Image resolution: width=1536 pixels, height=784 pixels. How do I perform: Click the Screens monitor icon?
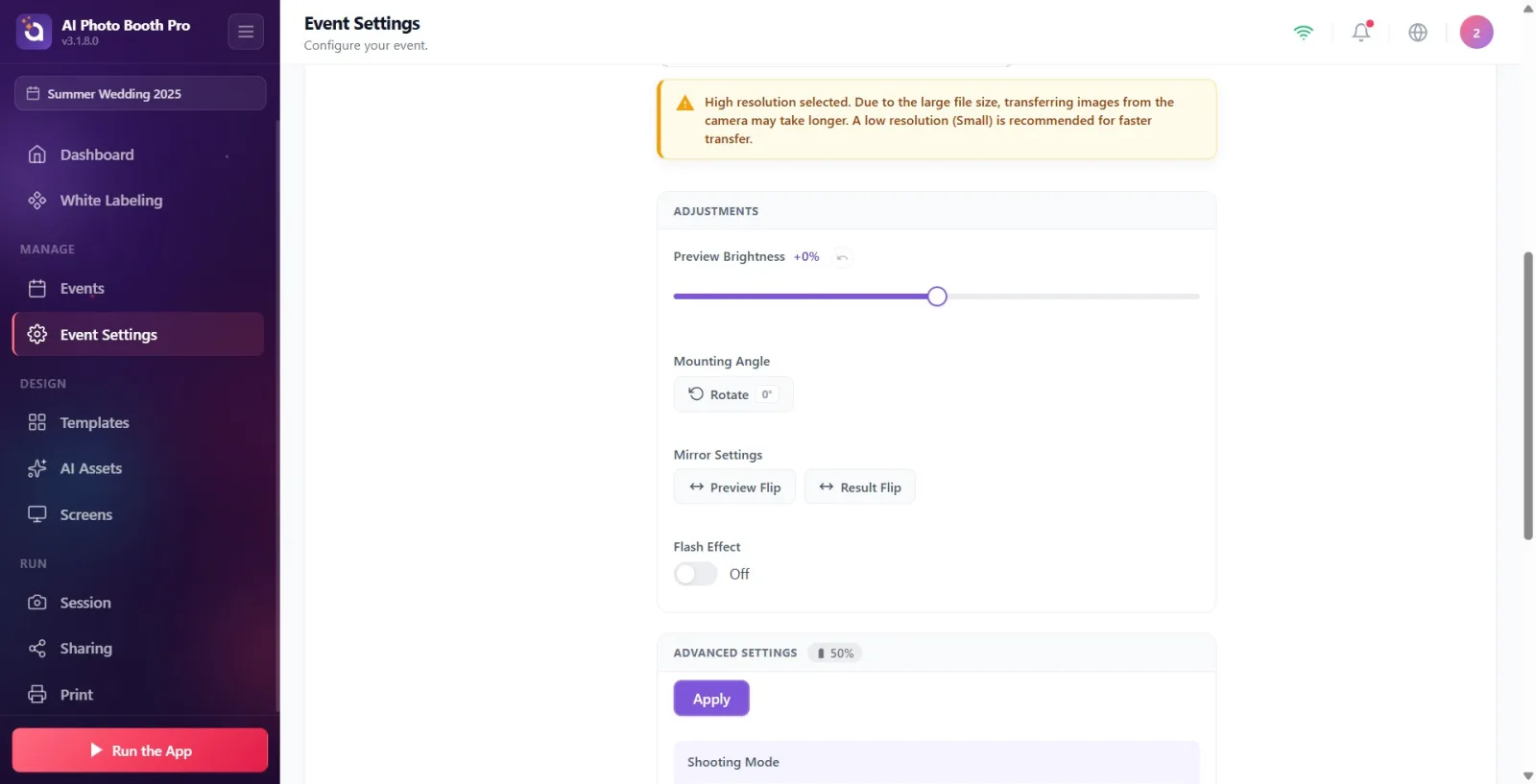(x=37, y=514)
